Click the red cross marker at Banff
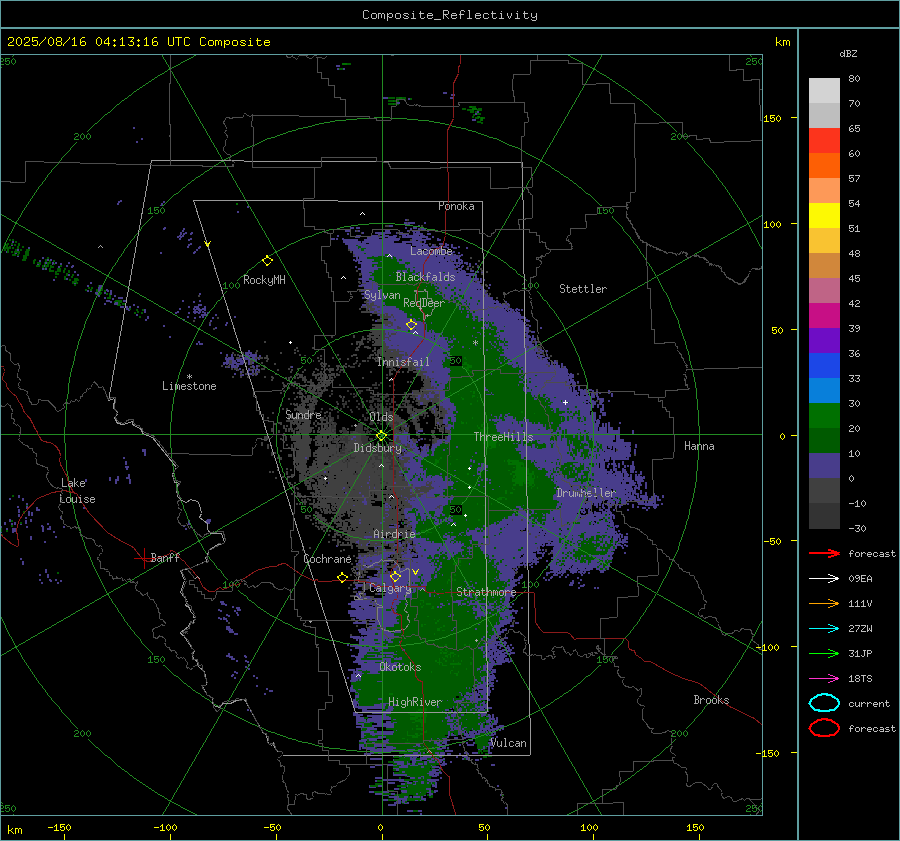Viewport: 900px width, 841px height. (143, 558)
